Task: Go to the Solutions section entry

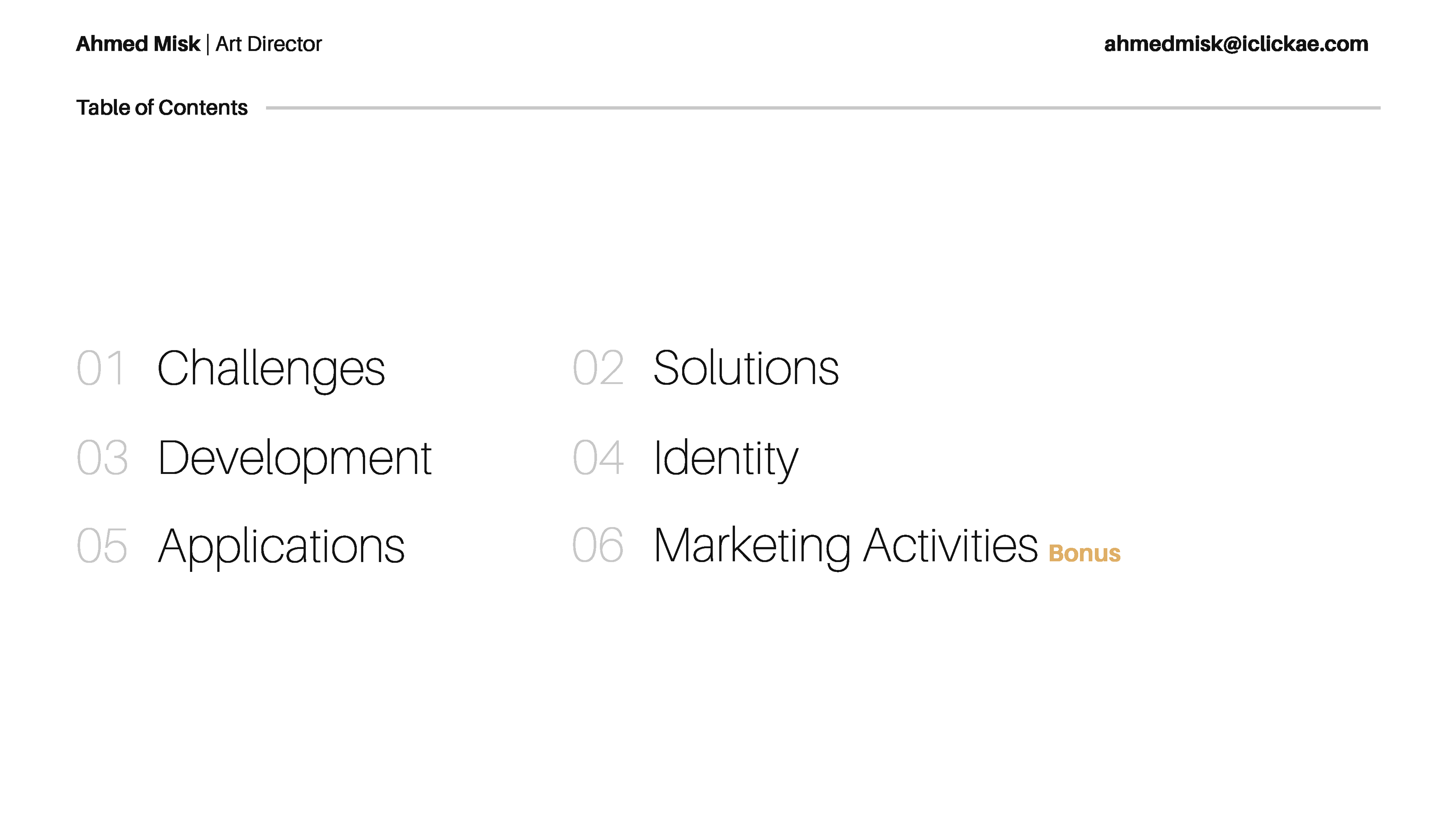Action: (x=745, y=369)
